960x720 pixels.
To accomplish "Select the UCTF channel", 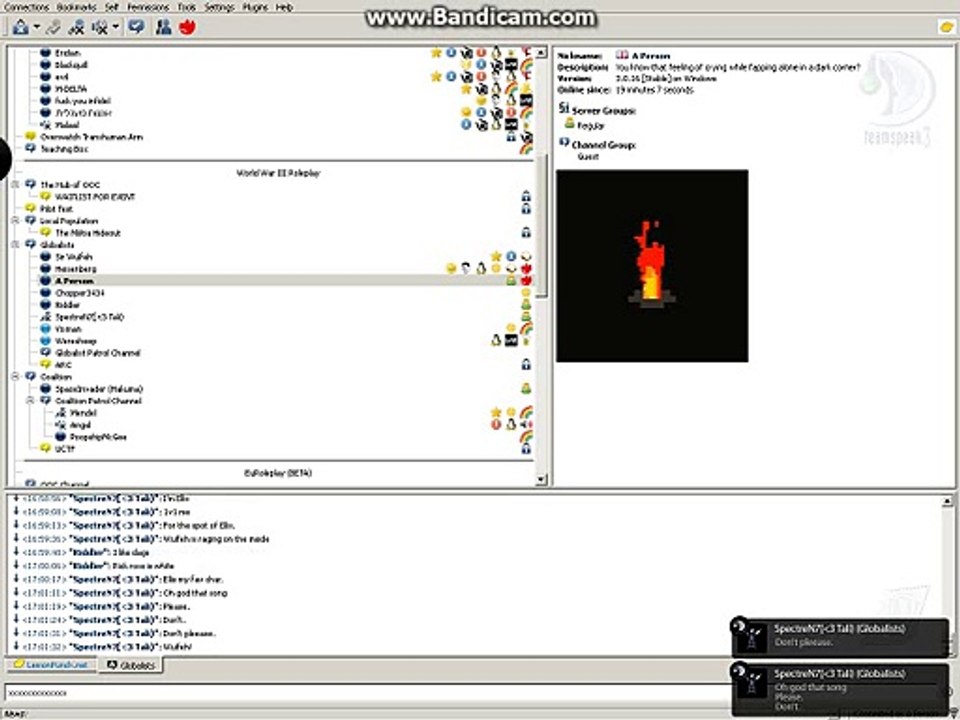I will 64,449.
